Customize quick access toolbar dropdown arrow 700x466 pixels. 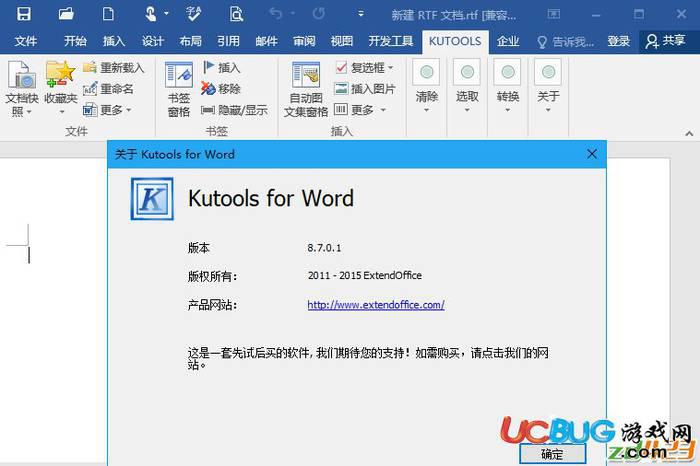(x=361, y=14)
